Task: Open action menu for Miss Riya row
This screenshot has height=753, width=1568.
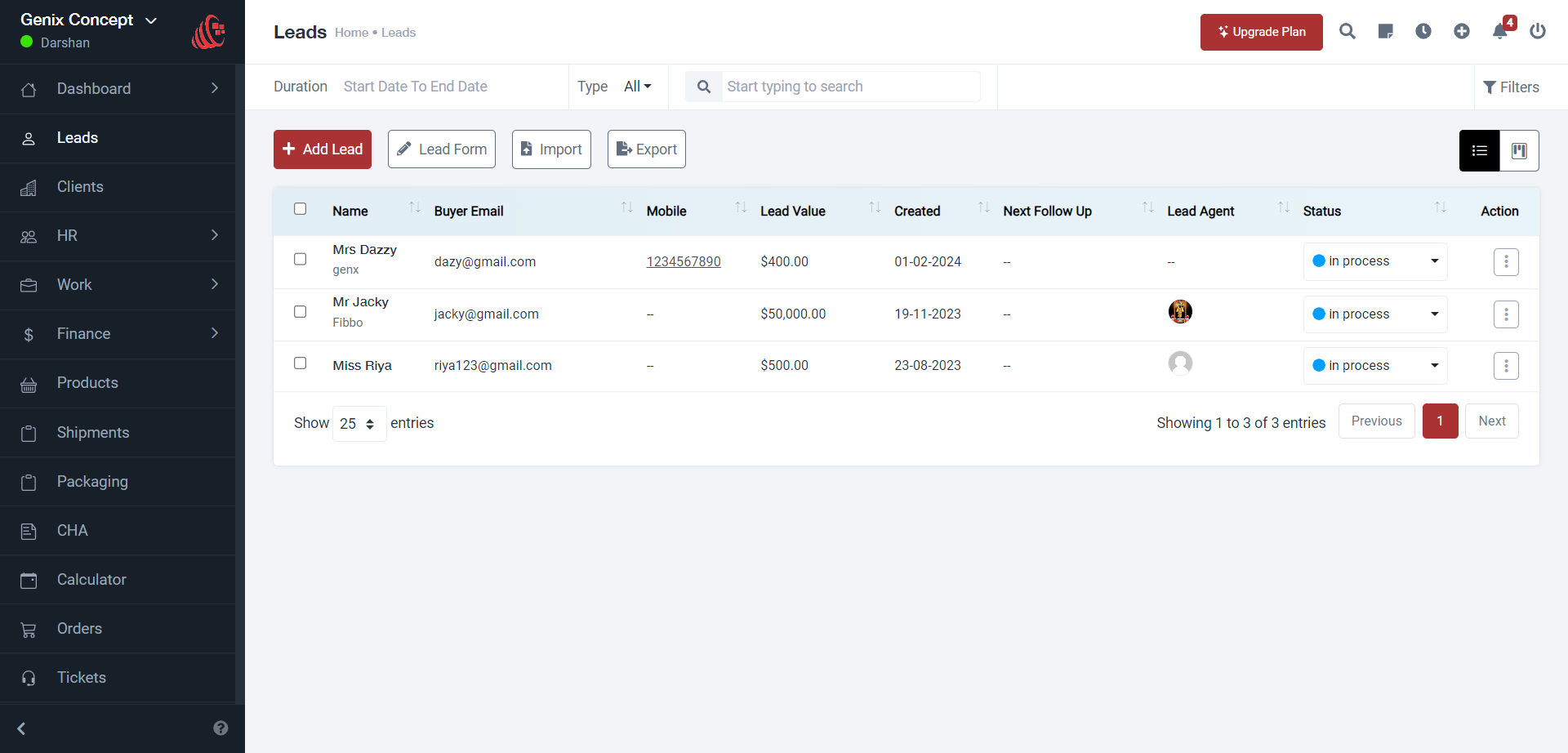Action: click(1506, 366)
